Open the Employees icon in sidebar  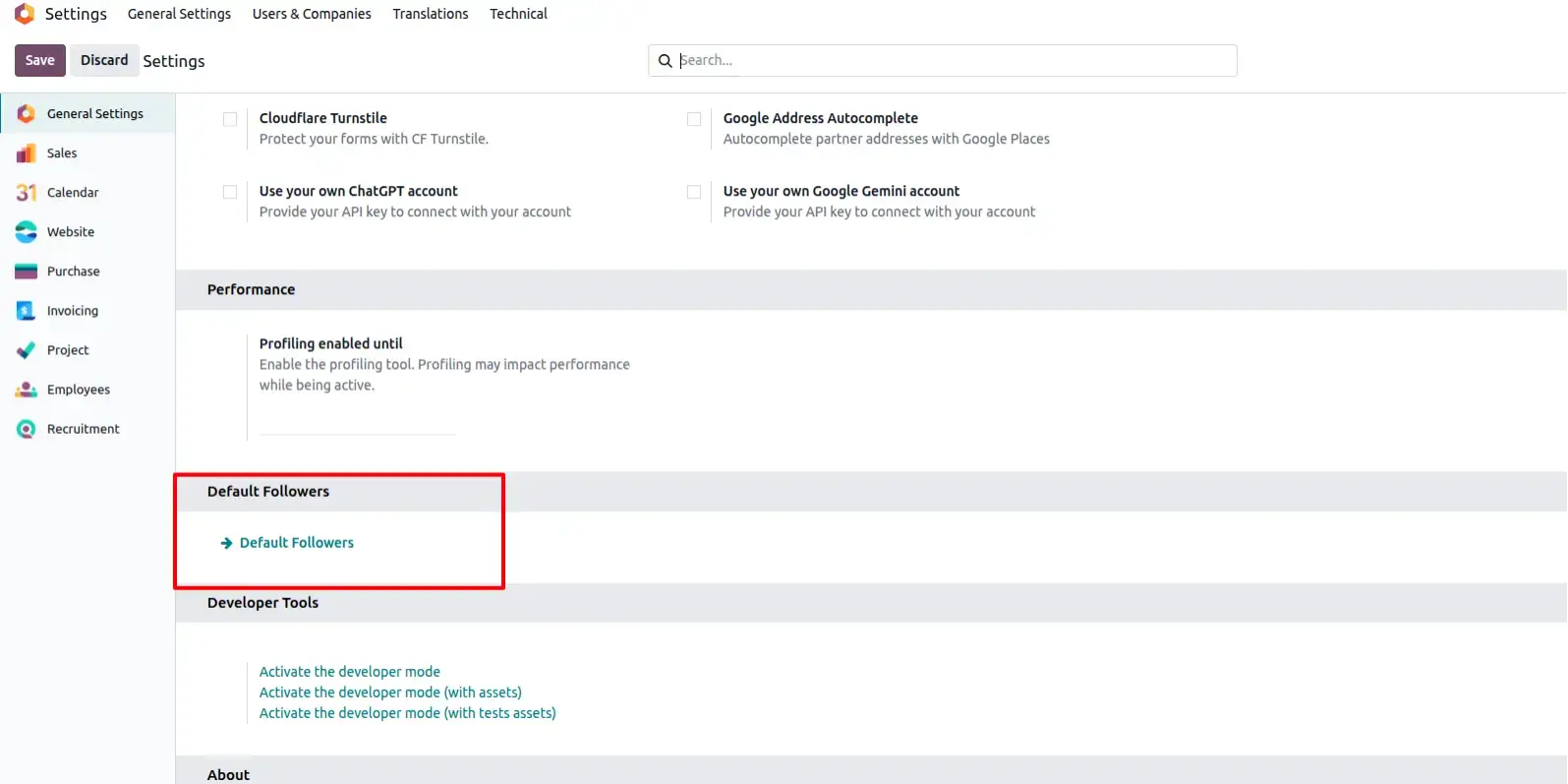27,390
